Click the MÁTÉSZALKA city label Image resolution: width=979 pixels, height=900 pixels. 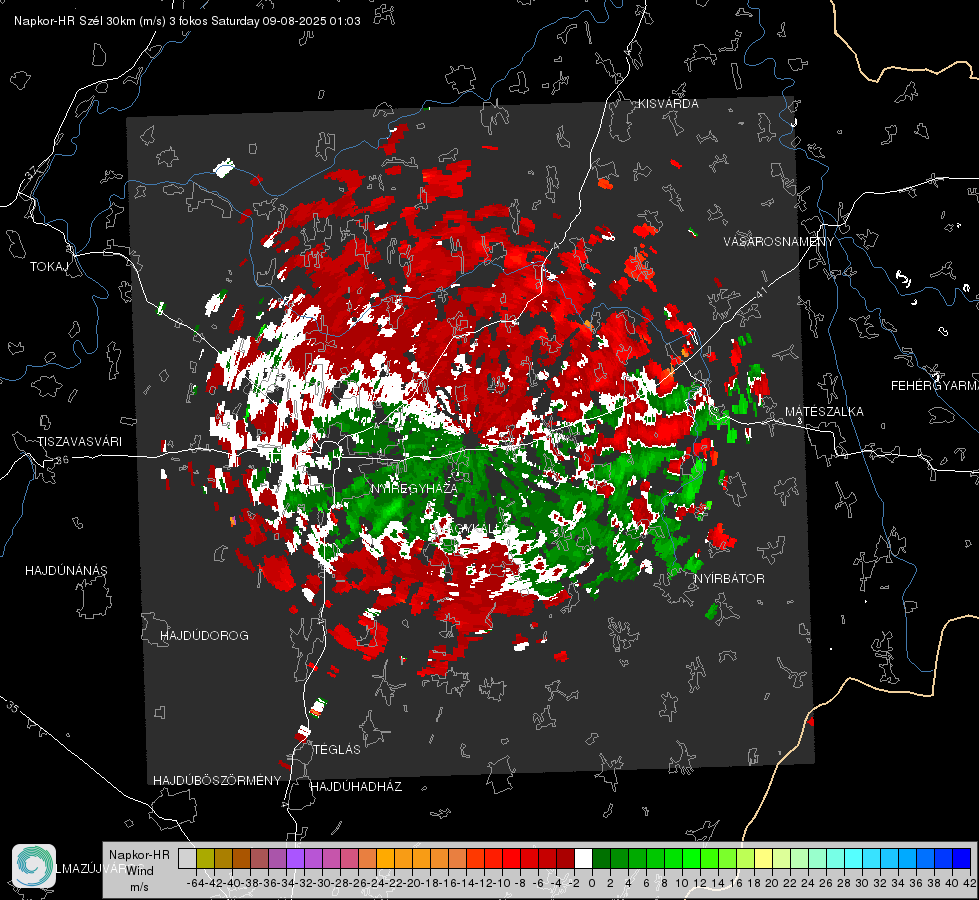pyautogui.click(x=824, y=412)
